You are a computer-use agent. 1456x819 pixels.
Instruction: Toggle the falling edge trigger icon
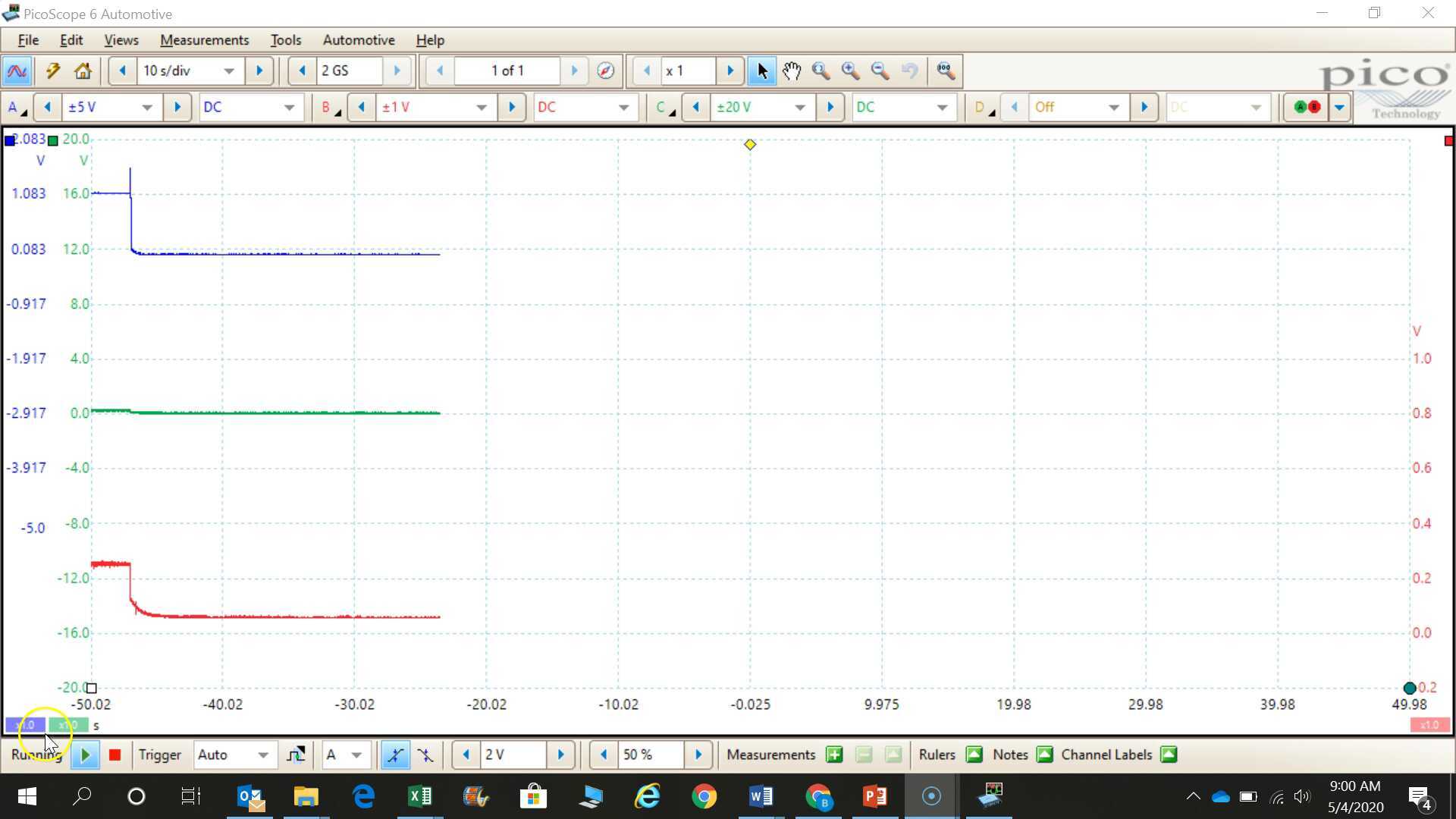click(425, 755)
